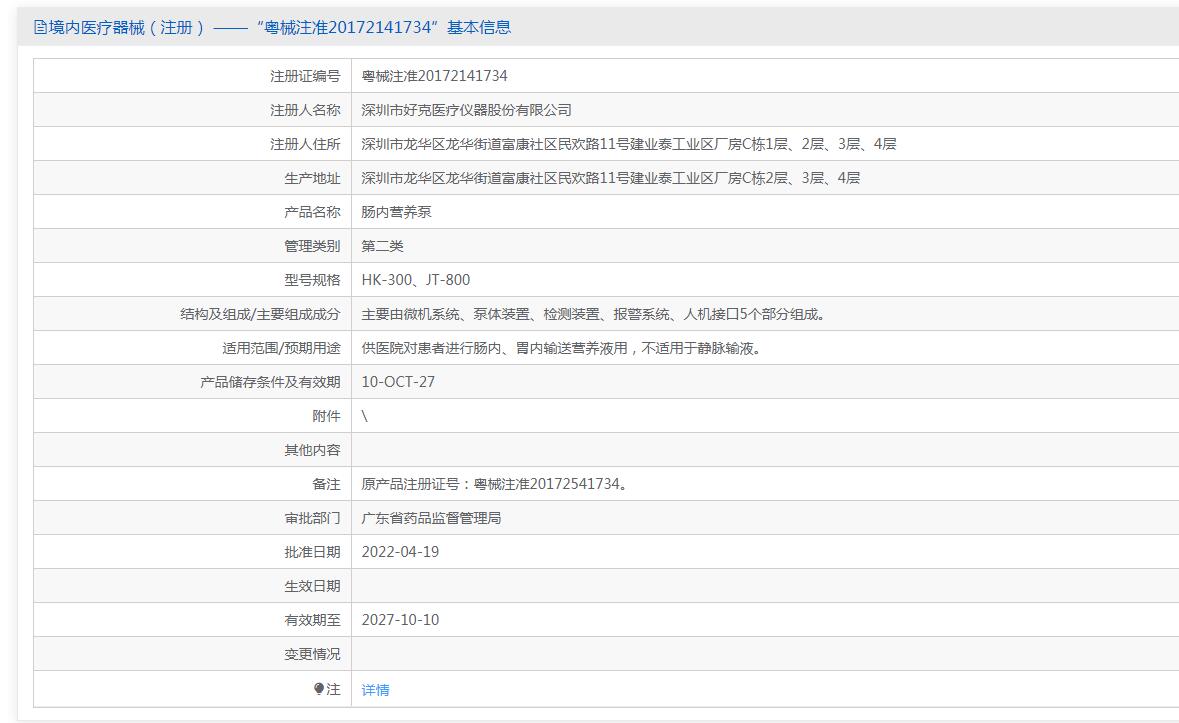
Task: Select structure description starting 主要由微机系统
Action: click(x=593, y=314)
